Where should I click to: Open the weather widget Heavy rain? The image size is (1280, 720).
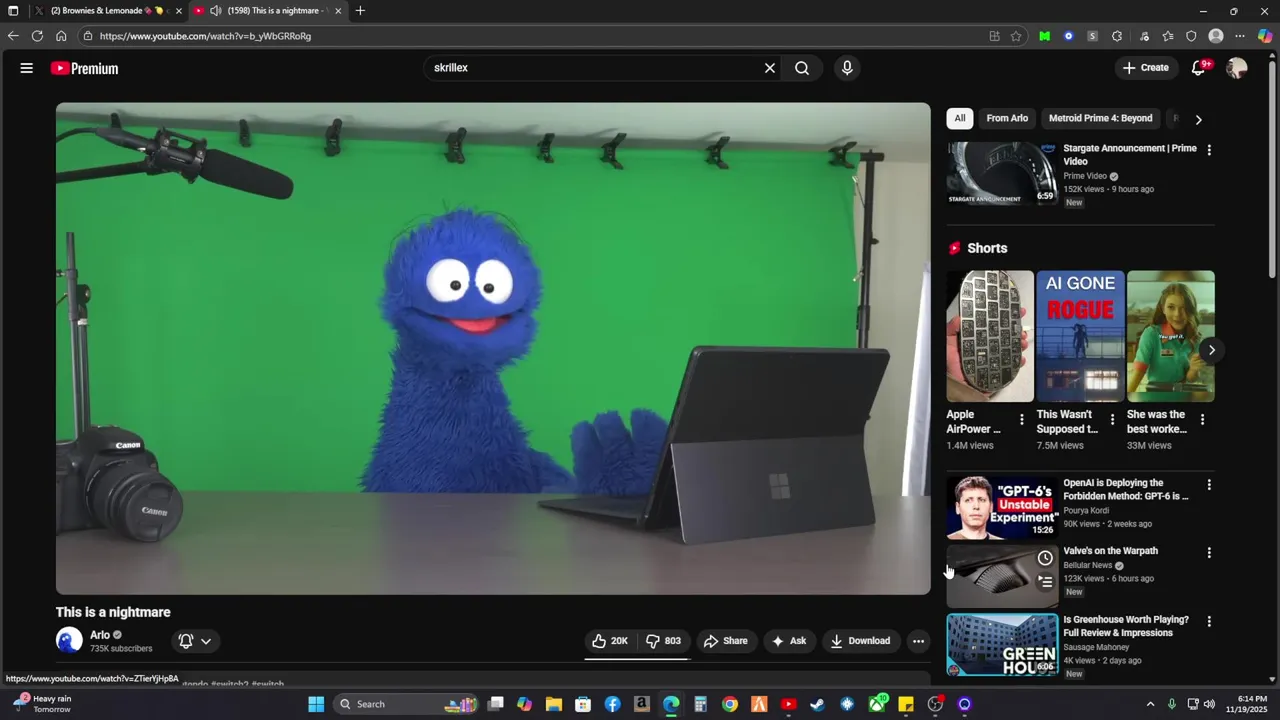click(x=42, y=704)
